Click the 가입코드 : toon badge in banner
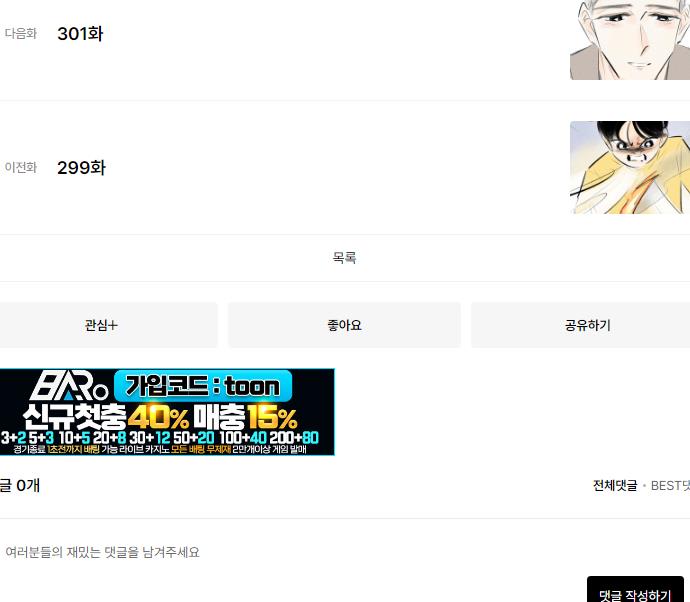The image size is (690, 602). tap(203, 386)
